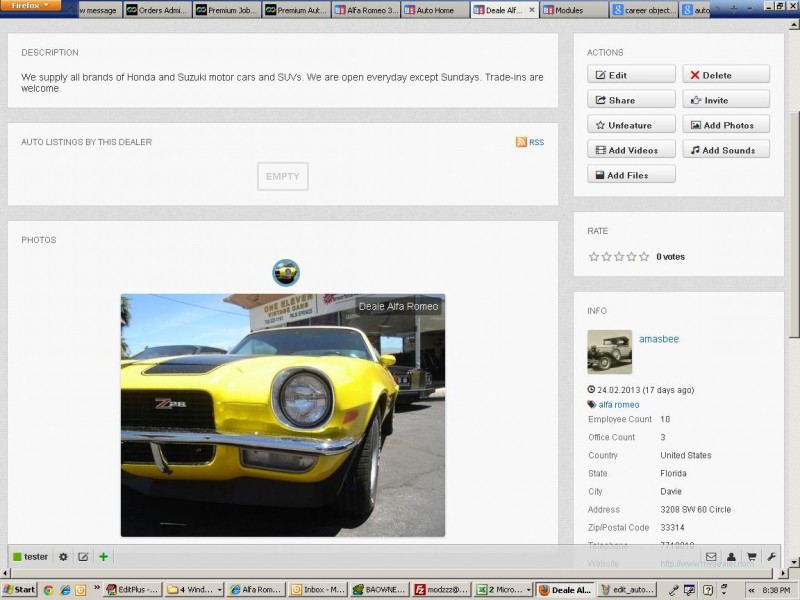The width and height of the screenshot is (800, 600).
Task: Open the 2 Microsoft Excel taskbar group
Action: click(x=503, y=590)
